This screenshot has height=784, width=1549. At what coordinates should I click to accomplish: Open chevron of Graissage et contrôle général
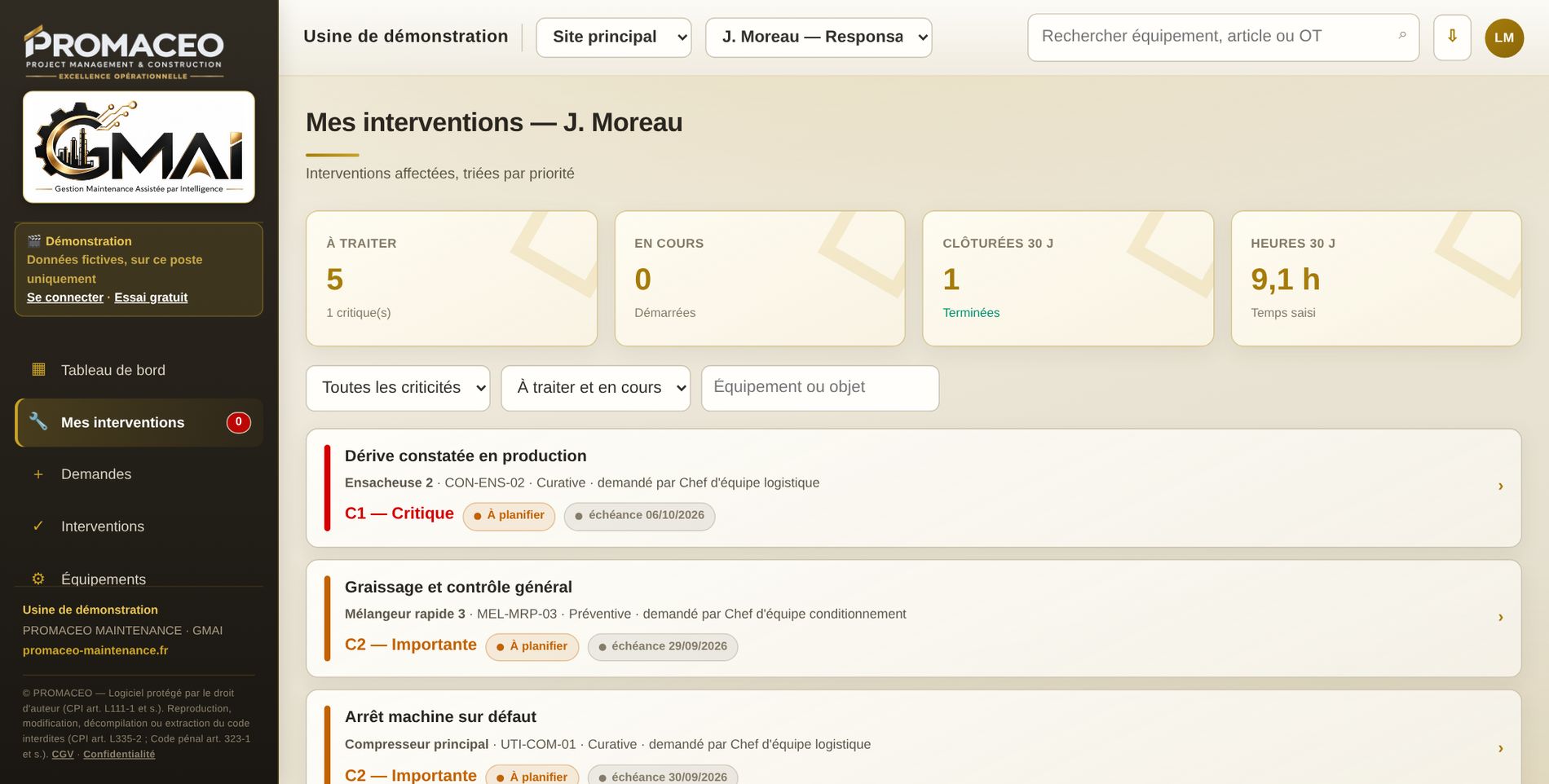pos(1500,618)
